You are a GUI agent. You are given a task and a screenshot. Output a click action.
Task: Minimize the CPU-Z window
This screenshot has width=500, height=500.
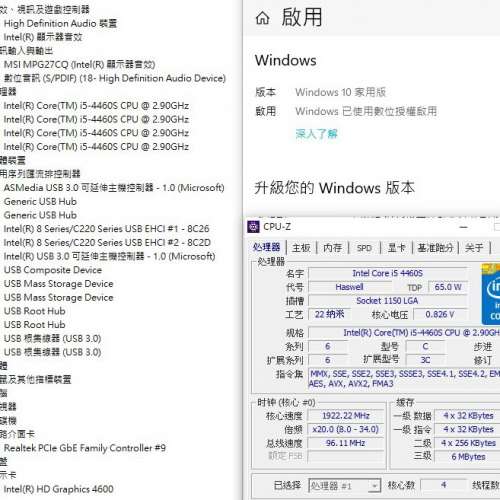[464, 227]
